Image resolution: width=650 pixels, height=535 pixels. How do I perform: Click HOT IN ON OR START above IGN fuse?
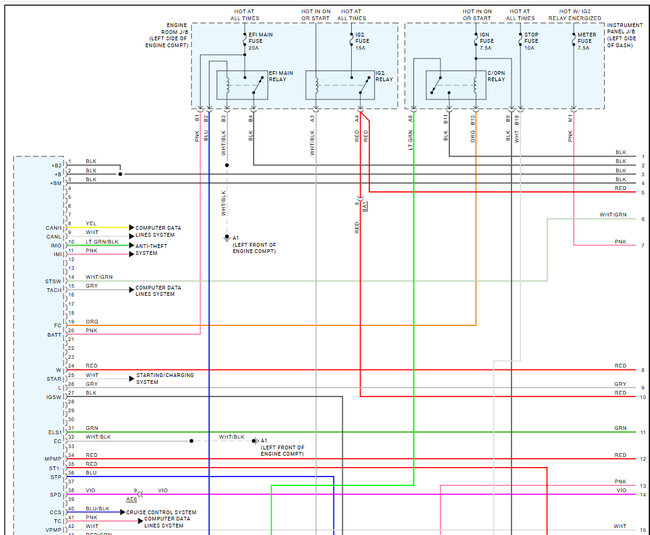477,15
